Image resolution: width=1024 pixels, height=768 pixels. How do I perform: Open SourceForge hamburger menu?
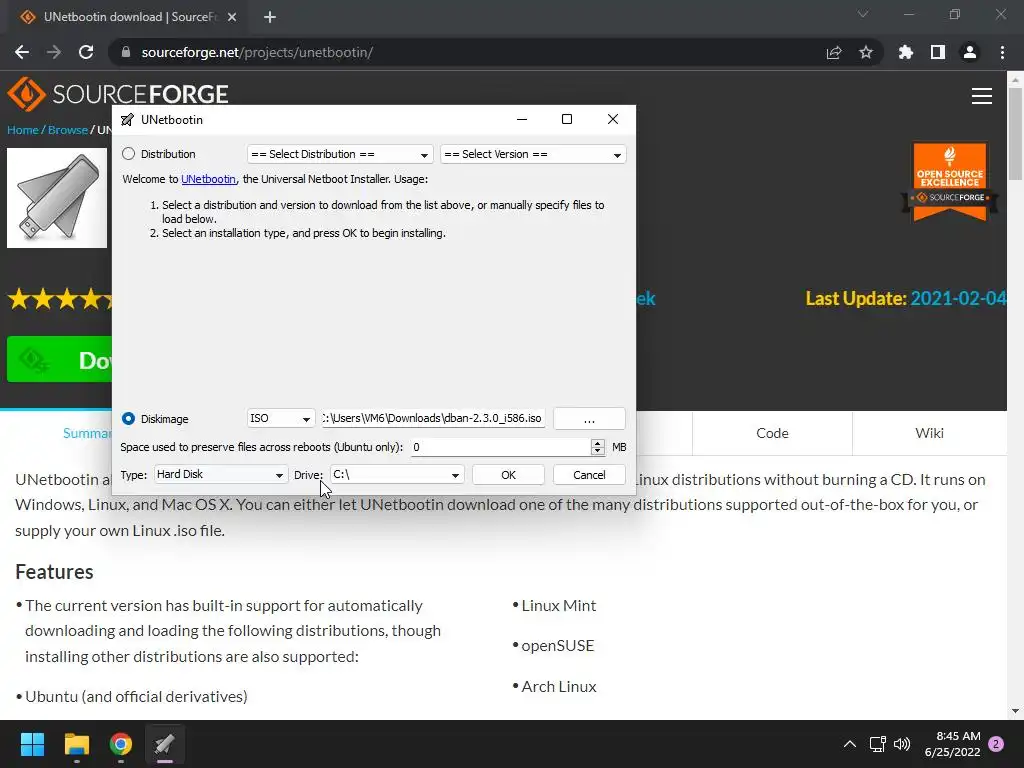[982, 96]
